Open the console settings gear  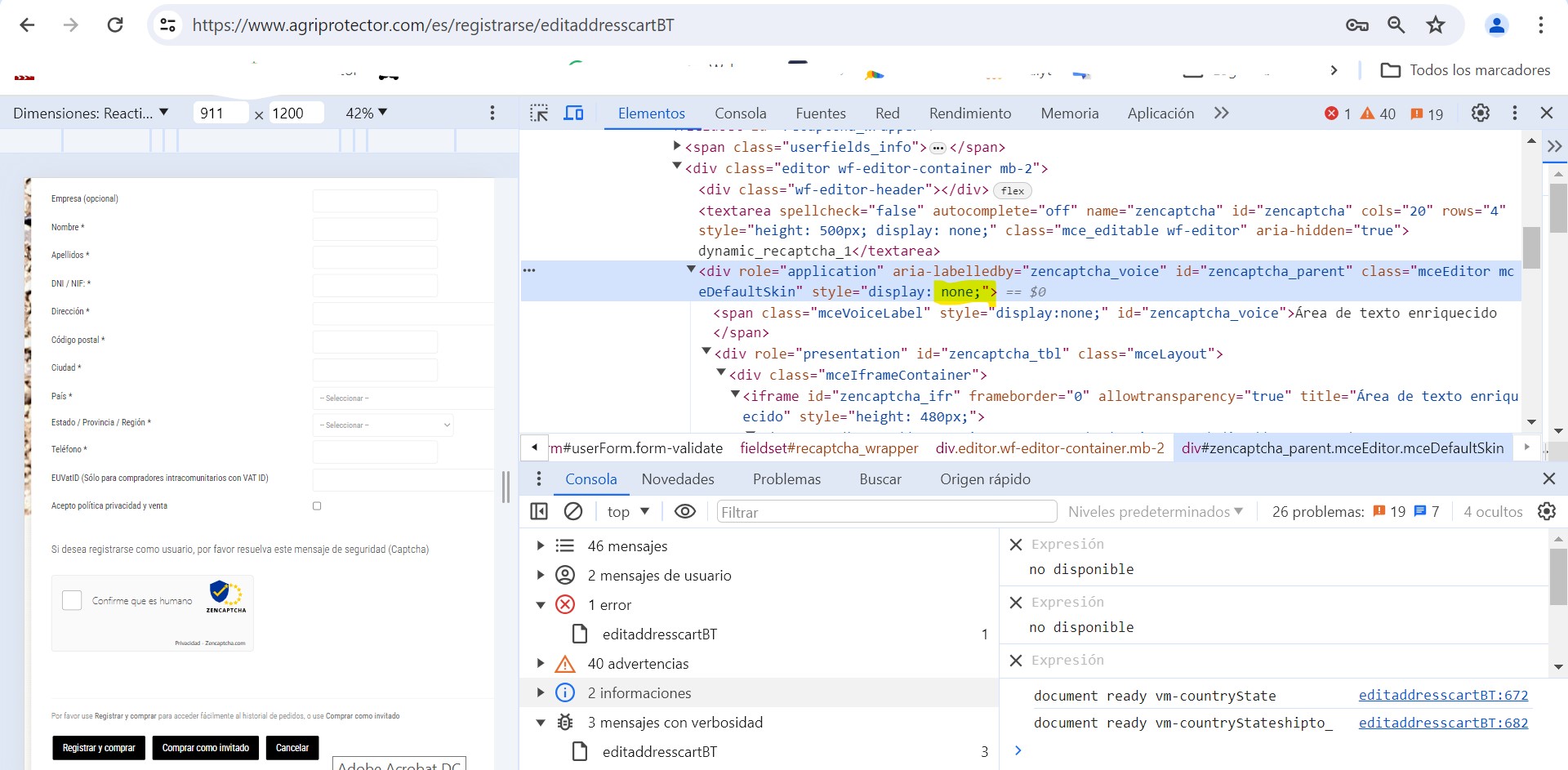coord(1546,511)
